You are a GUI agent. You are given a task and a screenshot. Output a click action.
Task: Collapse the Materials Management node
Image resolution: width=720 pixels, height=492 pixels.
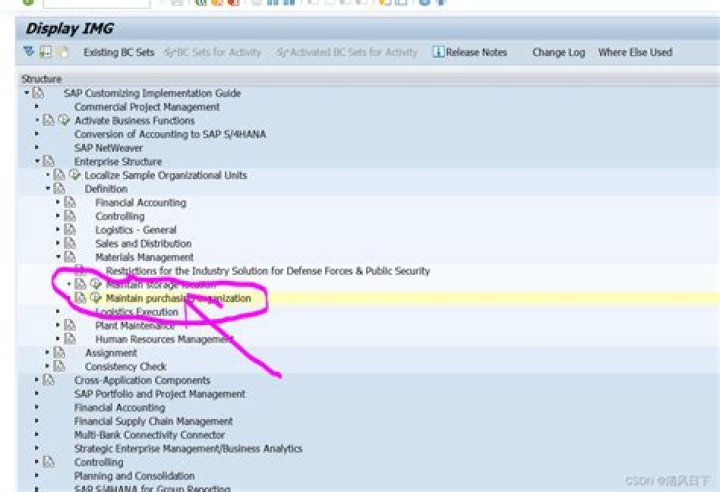[x=58, y=257]
